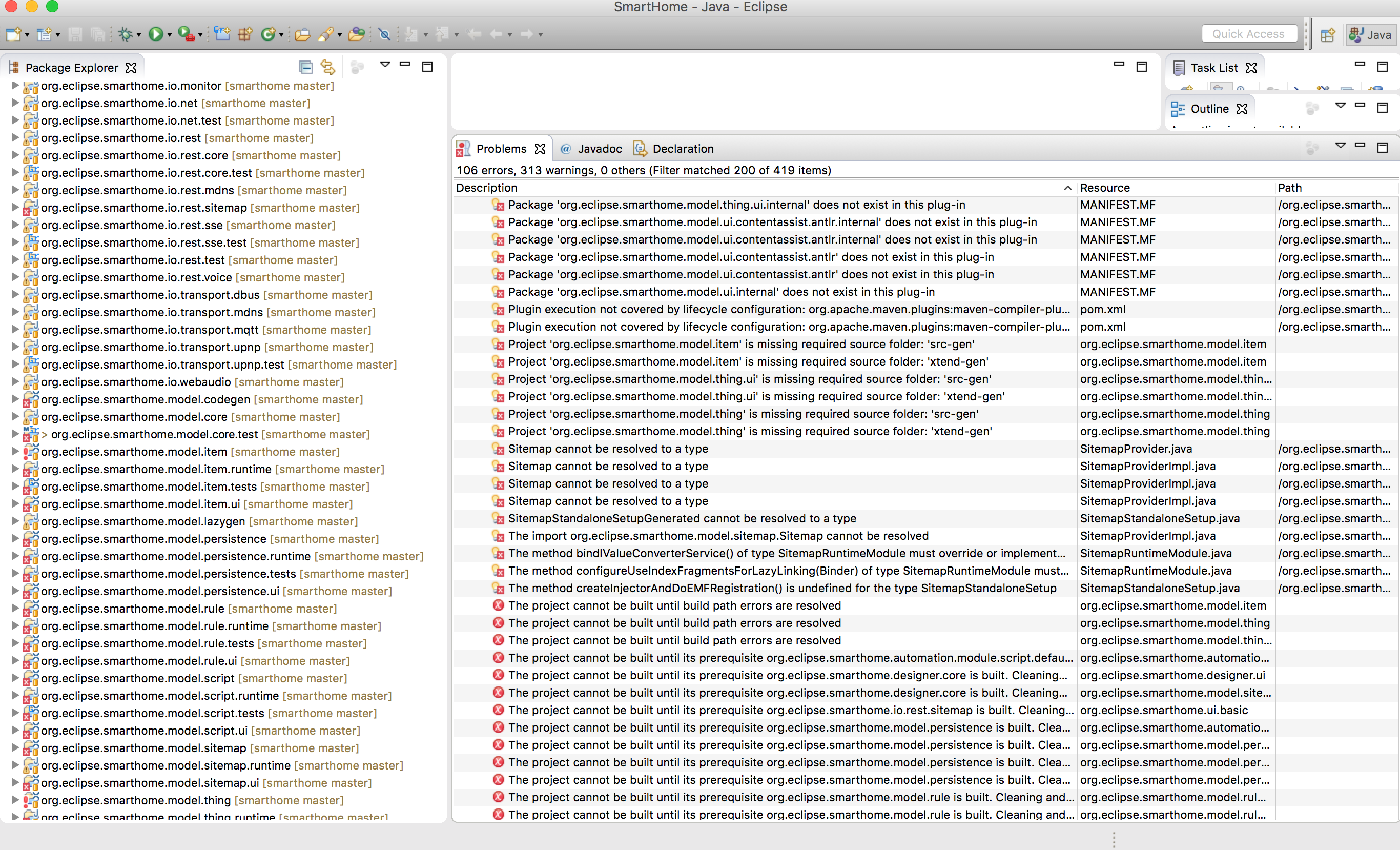
Task: Close the Outline view
Action: [1242, 109]
